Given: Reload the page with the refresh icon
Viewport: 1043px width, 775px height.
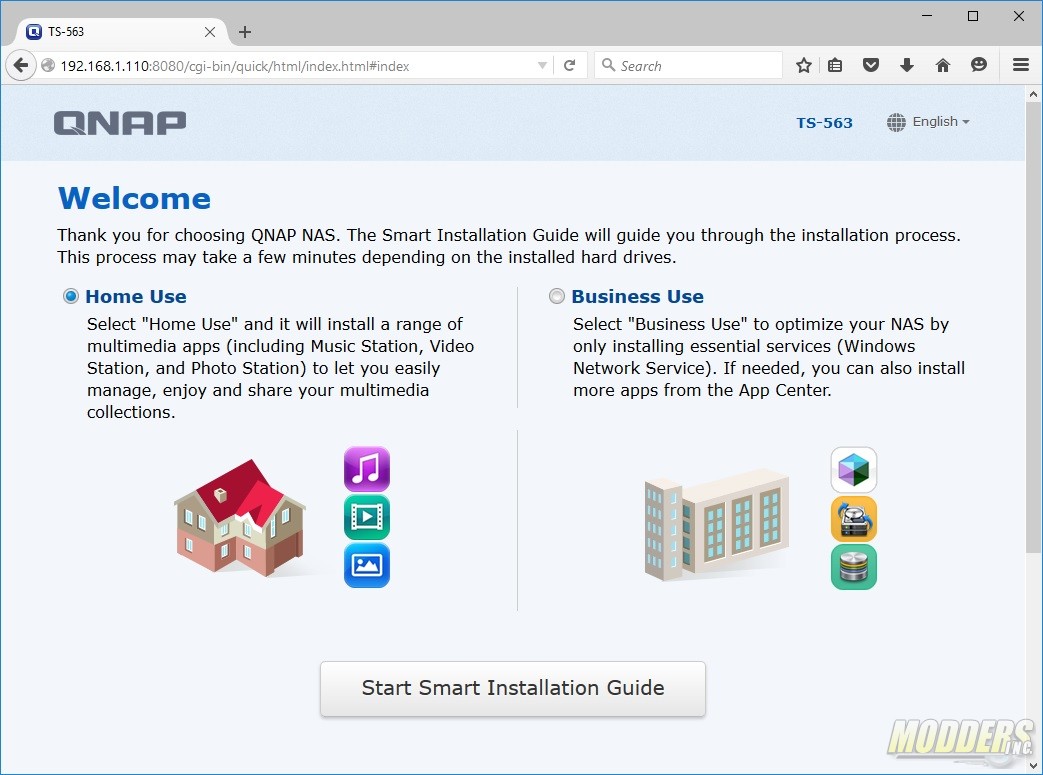Looking at the screenshot, I should coord(569,65).
